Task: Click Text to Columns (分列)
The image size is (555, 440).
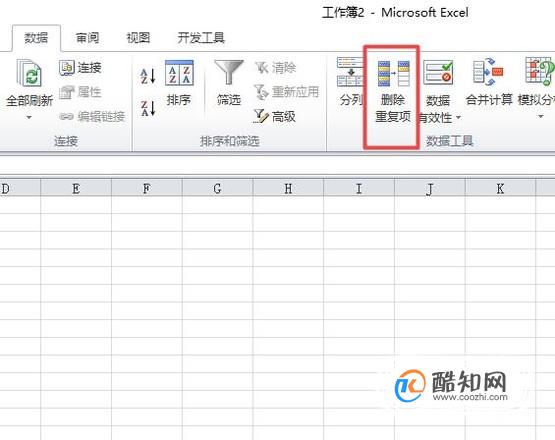Action: pyautogui.click(x=350, y=82)
